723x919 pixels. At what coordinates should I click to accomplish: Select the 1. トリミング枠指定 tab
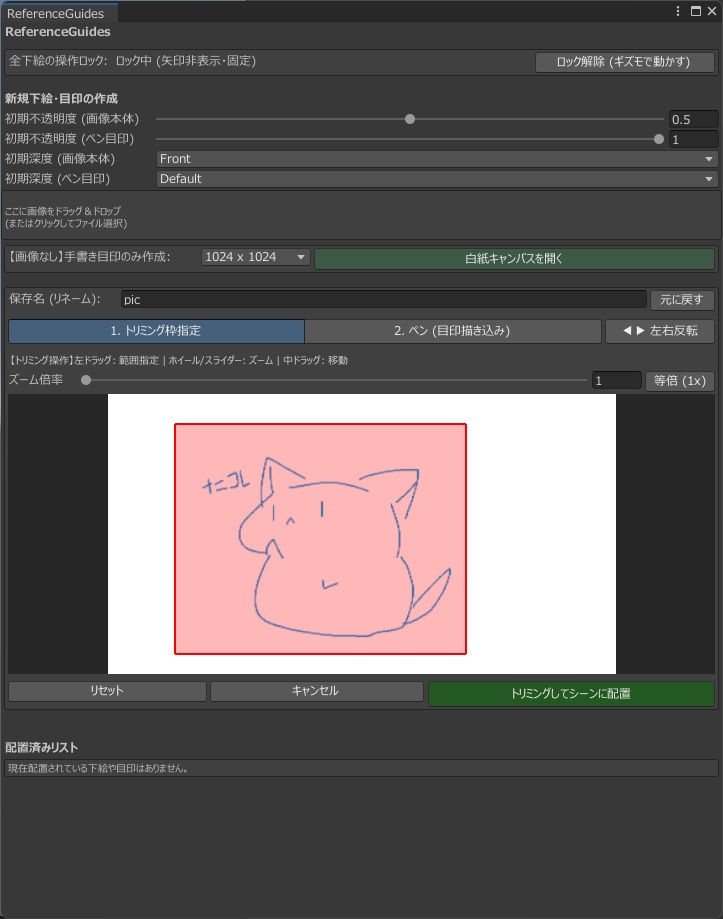coord(156,331)
